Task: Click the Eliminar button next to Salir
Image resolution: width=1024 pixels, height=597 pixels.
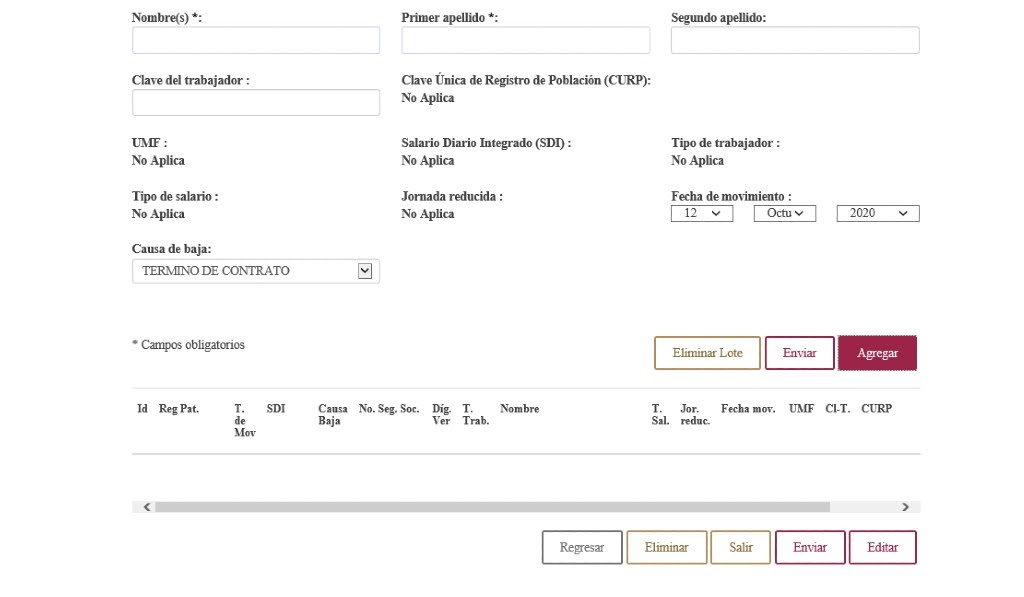Action: tap(666, 547)
